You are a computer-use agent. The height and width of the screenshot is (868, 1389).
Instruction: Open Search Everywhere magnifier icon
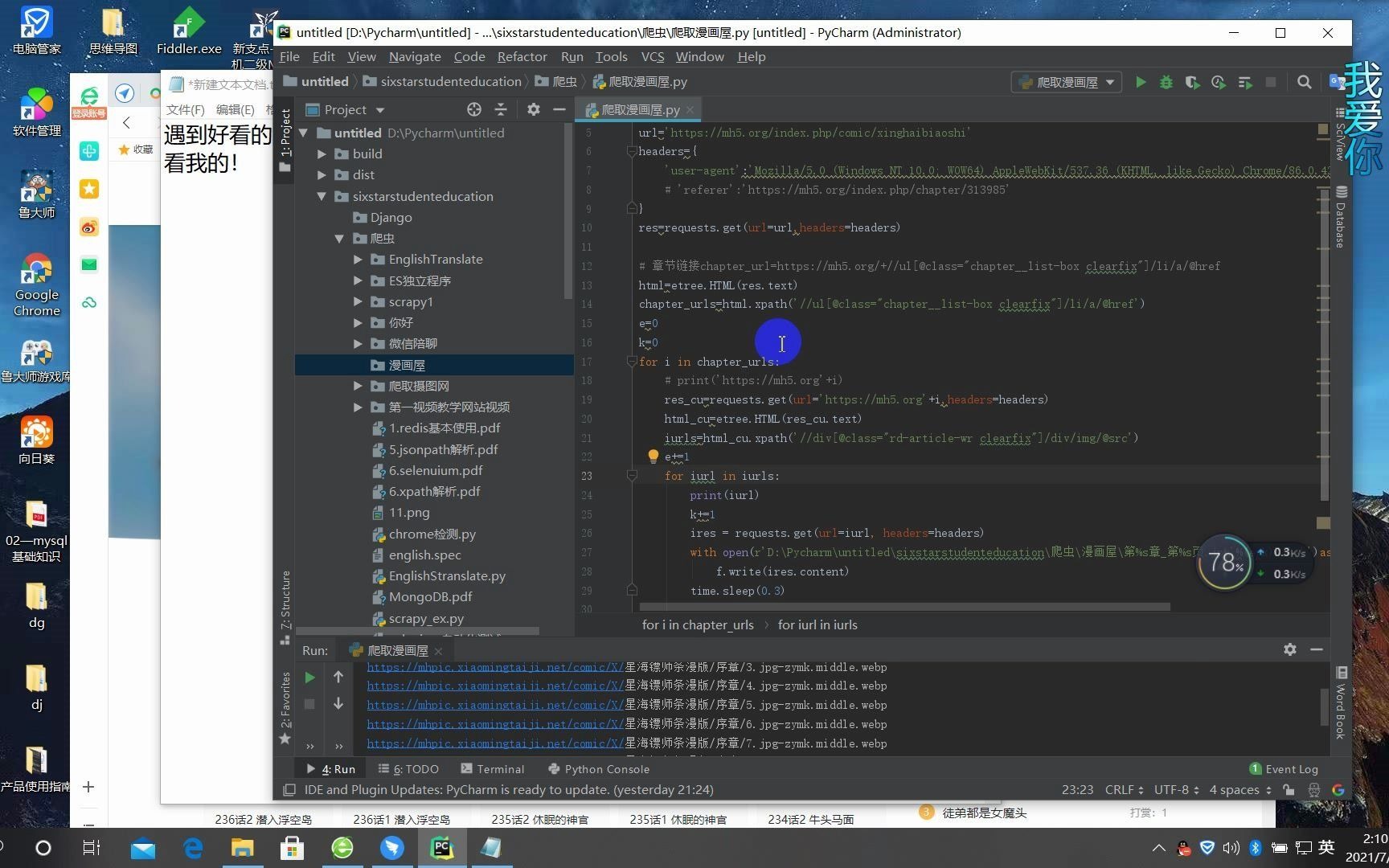pyautogui.click(x=1305, y=82)
